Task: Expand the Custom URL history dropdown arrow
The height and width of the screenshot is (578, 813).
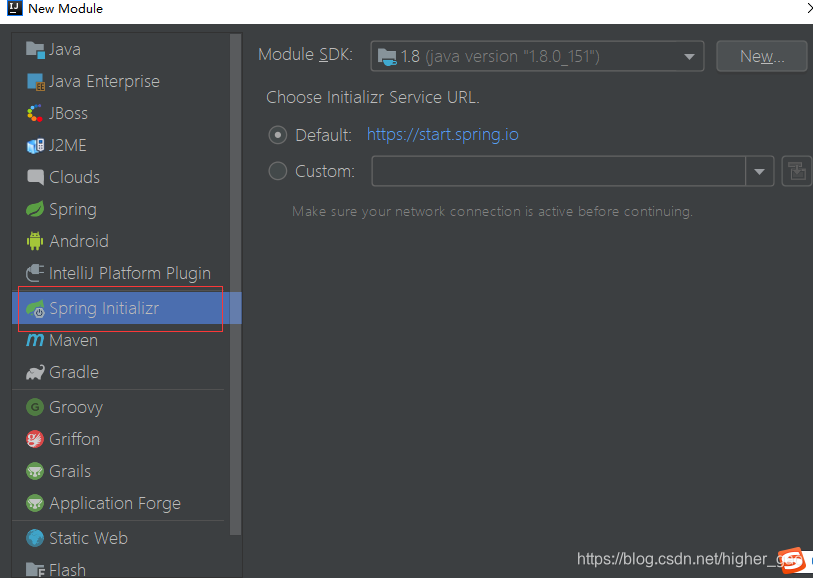Action: (x=760, y=171)
